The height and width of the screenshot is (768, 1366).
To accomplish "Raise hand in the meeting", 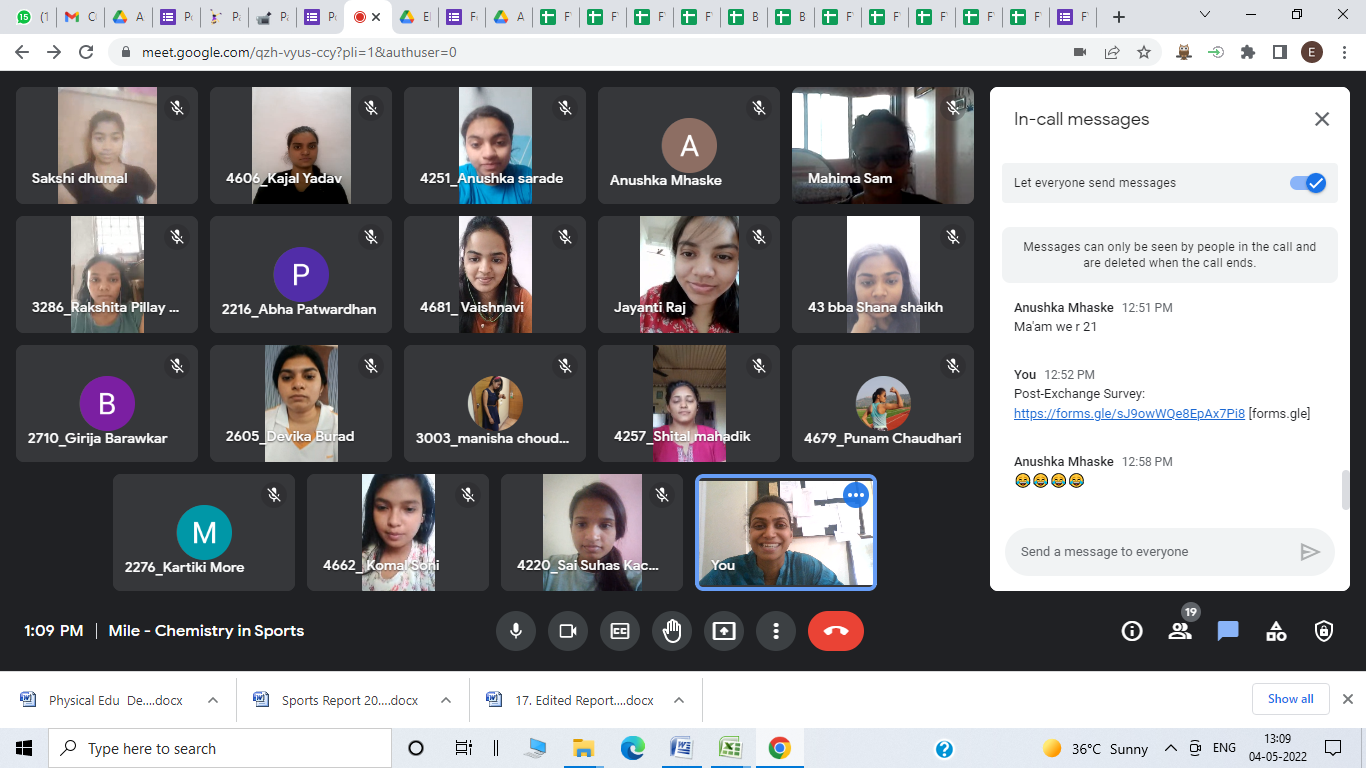I will (x=672, y=631).
